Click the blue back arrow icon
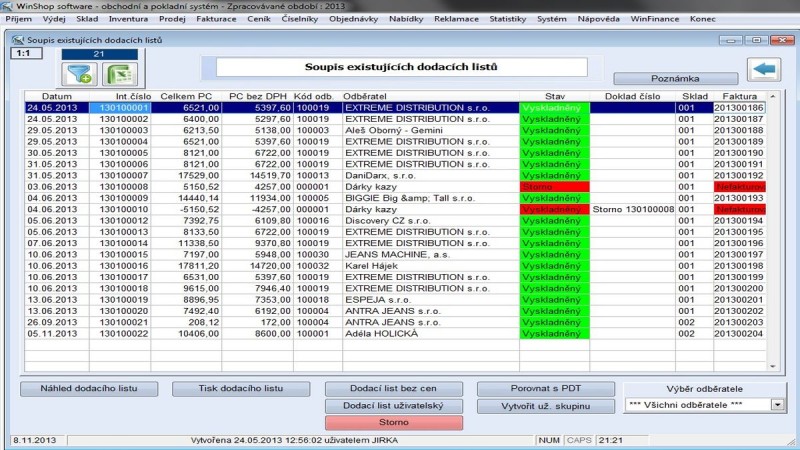 764,71
